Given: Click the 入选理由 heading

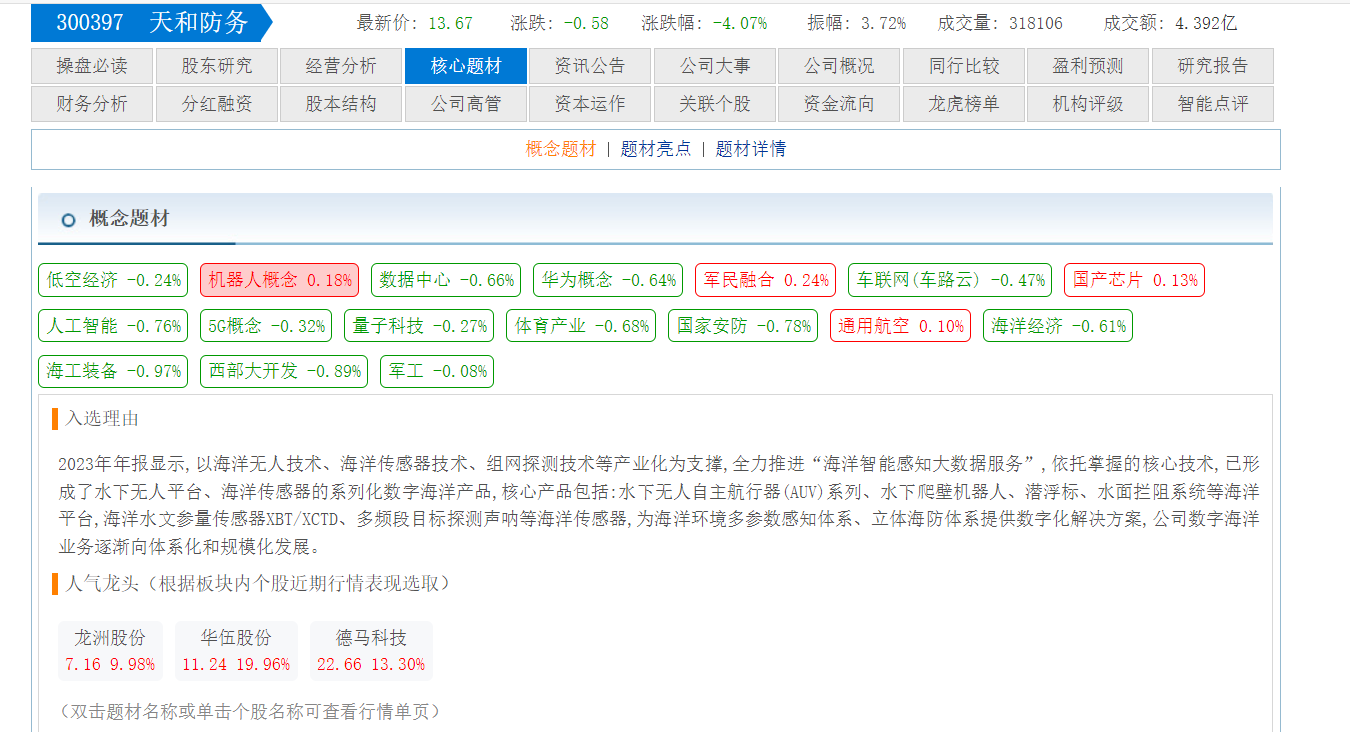Looking at the screenshot, I should coord(103,419).
